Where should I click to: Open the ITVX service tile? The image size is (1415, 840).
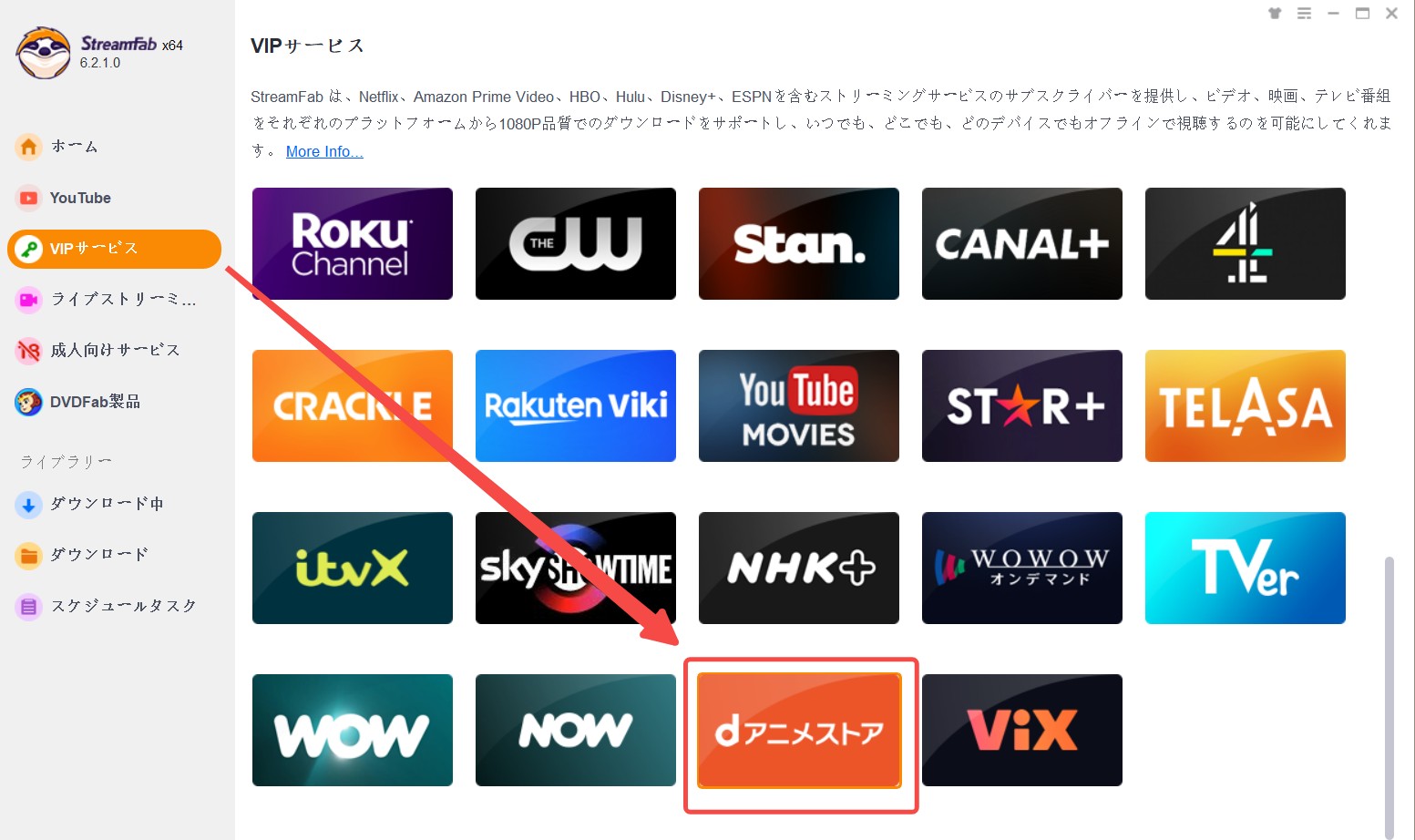[353, 568]
